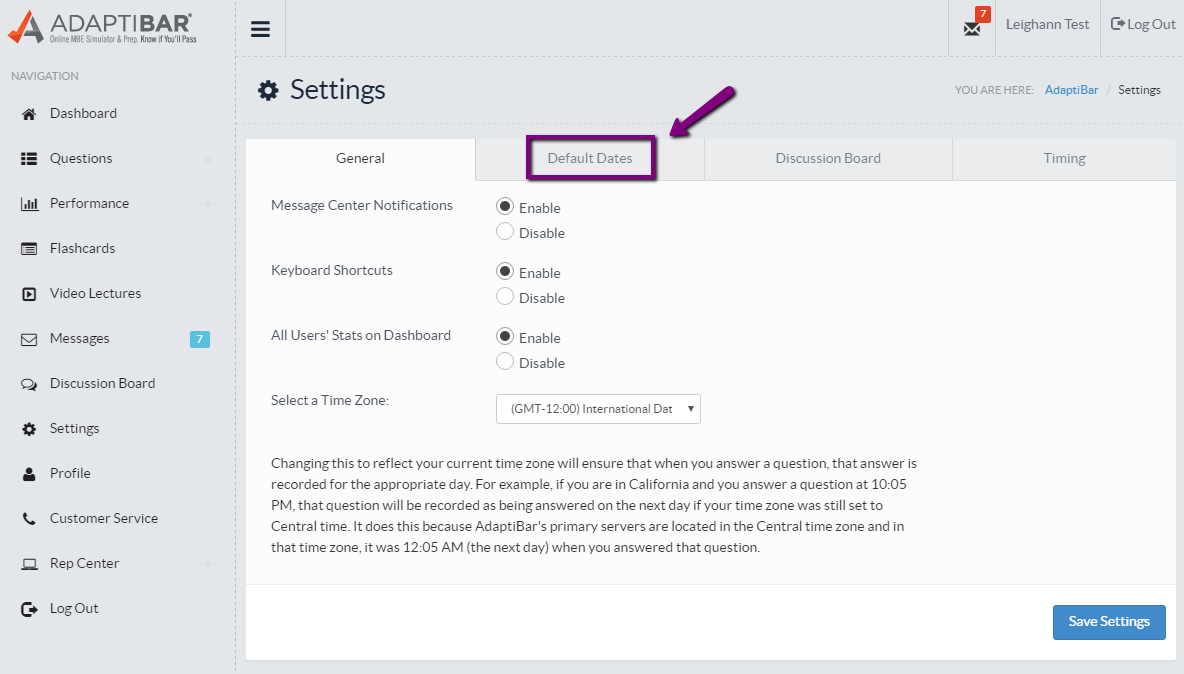Click the Flashcards icon in the sidebar
Image resolution: width=1184 pixels, height=674 pixels.
(x=29, y=249)
